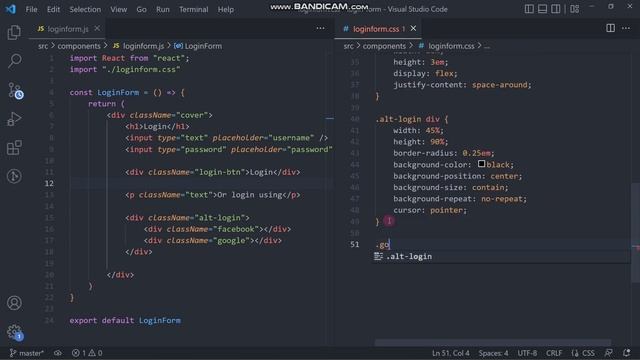Click the horizontal scrollbar in CSS editor
Viewport: 640px width, 360px height.
tap(493, 342)
